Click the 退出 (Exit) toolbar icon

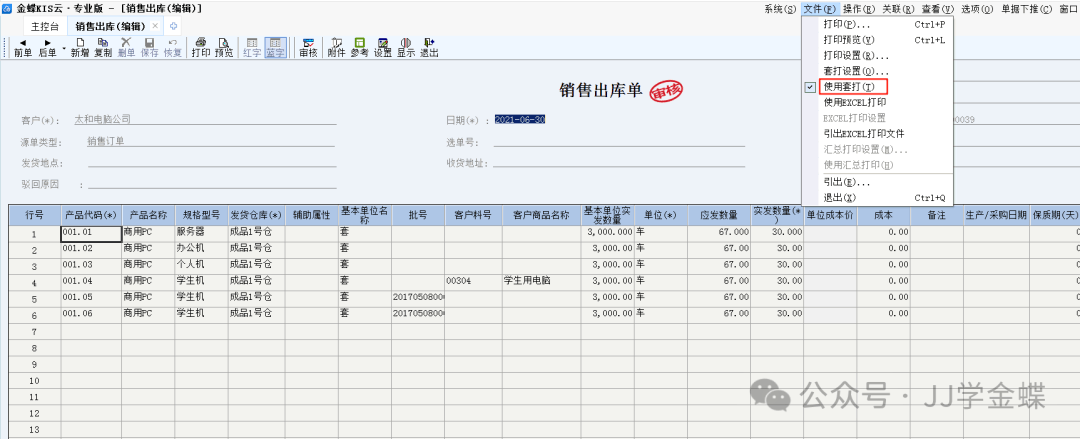point(429,47)
